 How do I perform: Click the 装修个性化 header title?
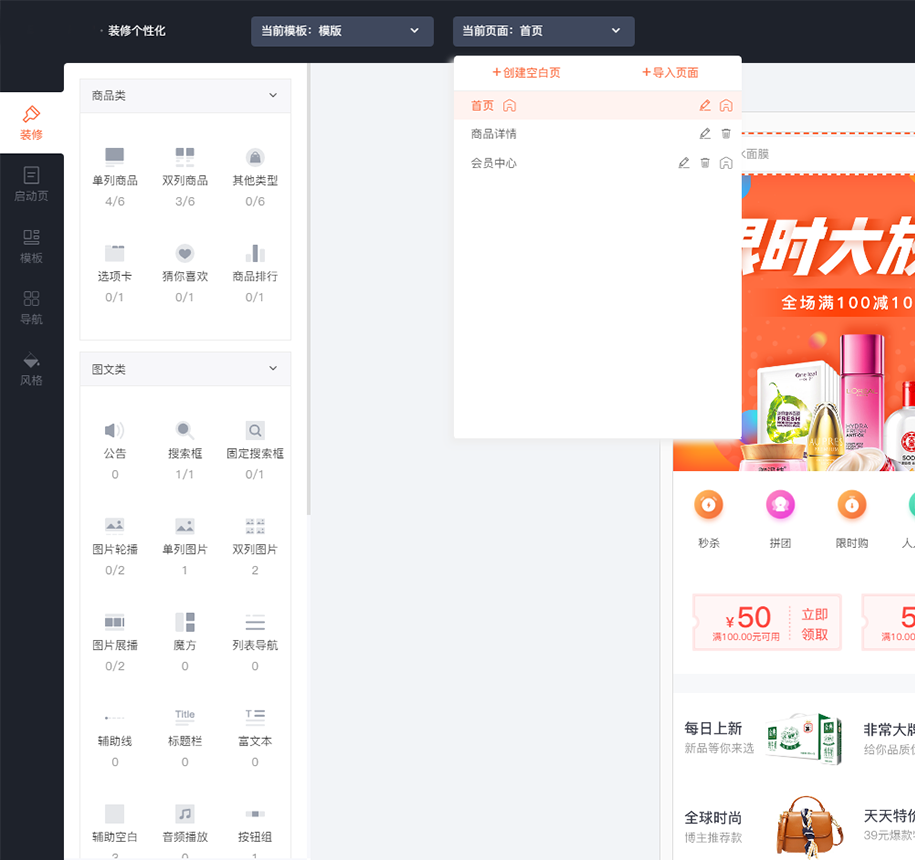coord(137,31)
